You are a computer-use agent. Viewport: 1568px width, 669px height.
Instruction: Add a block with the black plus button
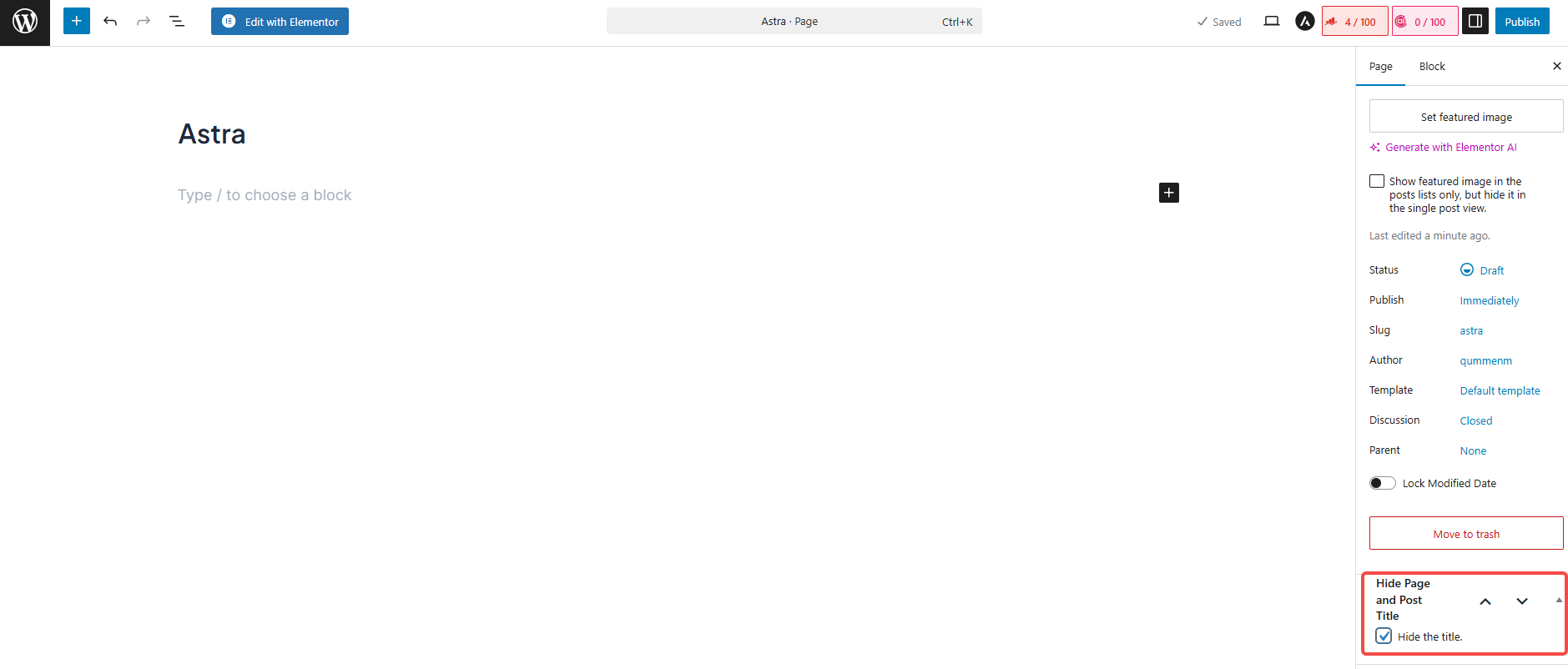(1168, 193)
